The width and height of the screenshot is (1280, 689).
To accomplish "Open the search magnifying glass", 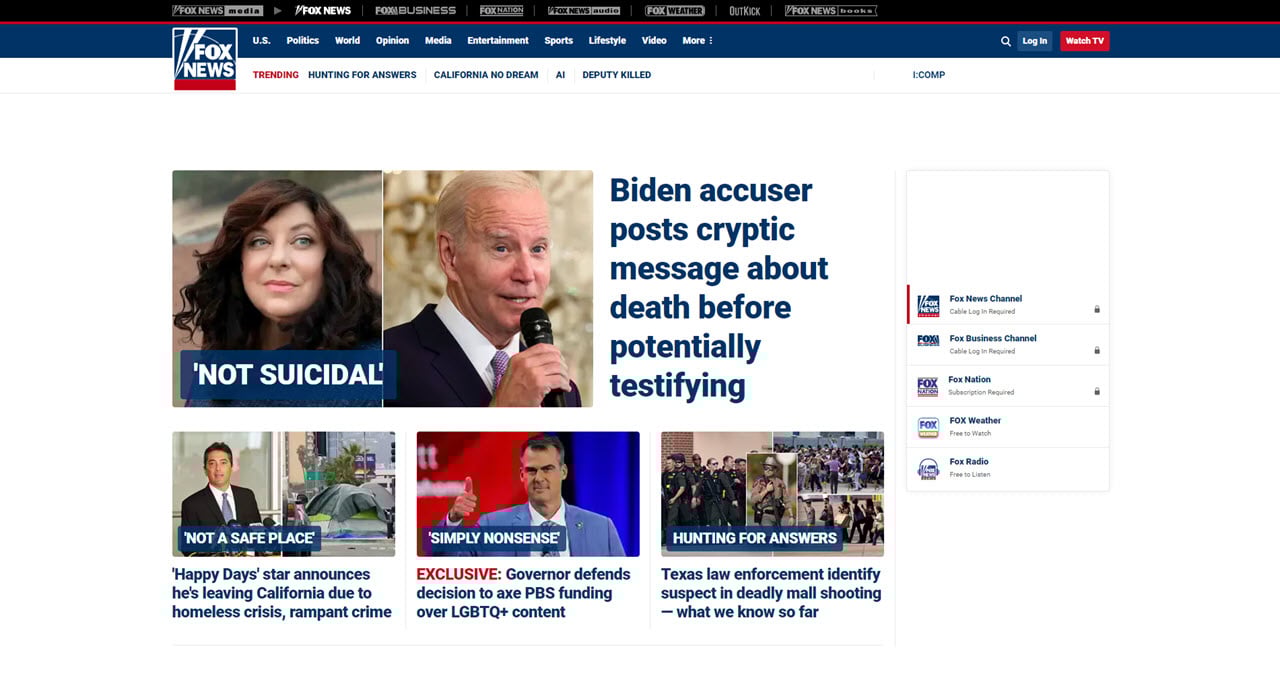I will 1005,41.
